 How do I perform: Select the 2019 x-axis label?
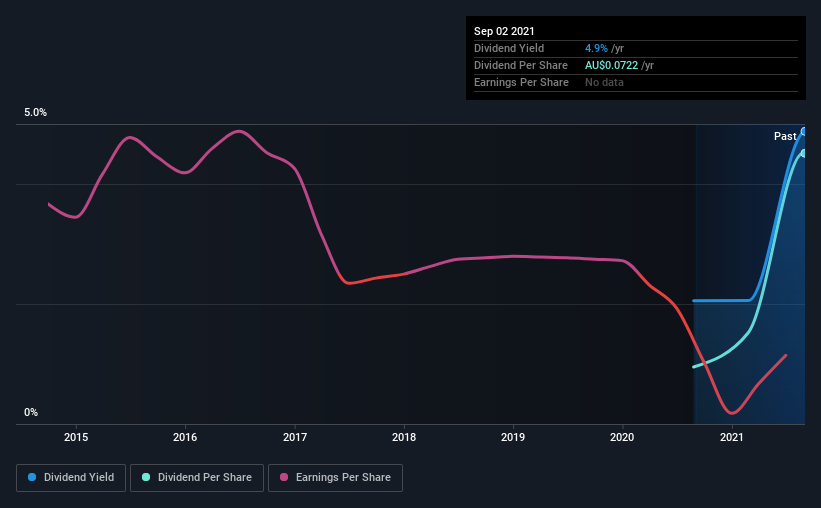tap(513, 437)
